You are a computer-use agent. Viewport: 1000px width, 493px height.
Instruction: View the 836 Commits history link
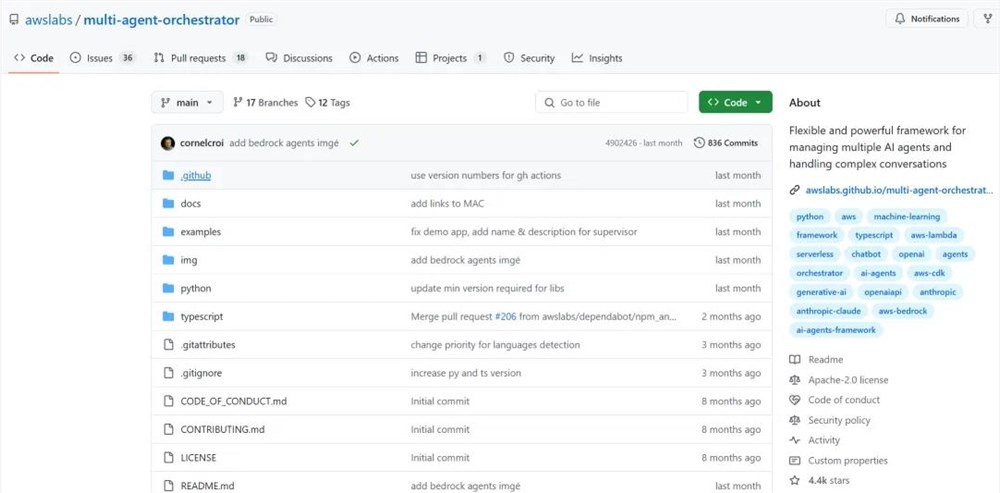click(x=726, y=143)
